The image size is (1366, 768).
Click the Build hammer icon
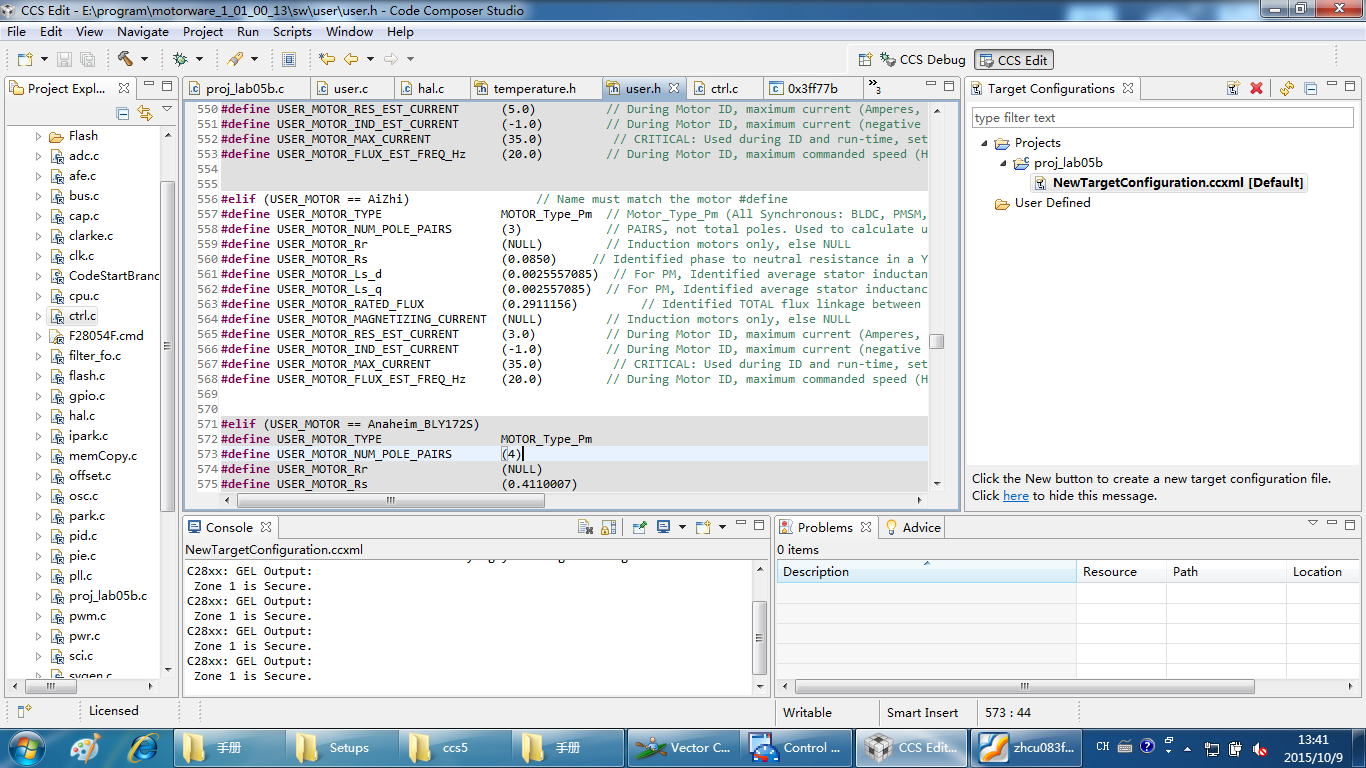point(125,59)
